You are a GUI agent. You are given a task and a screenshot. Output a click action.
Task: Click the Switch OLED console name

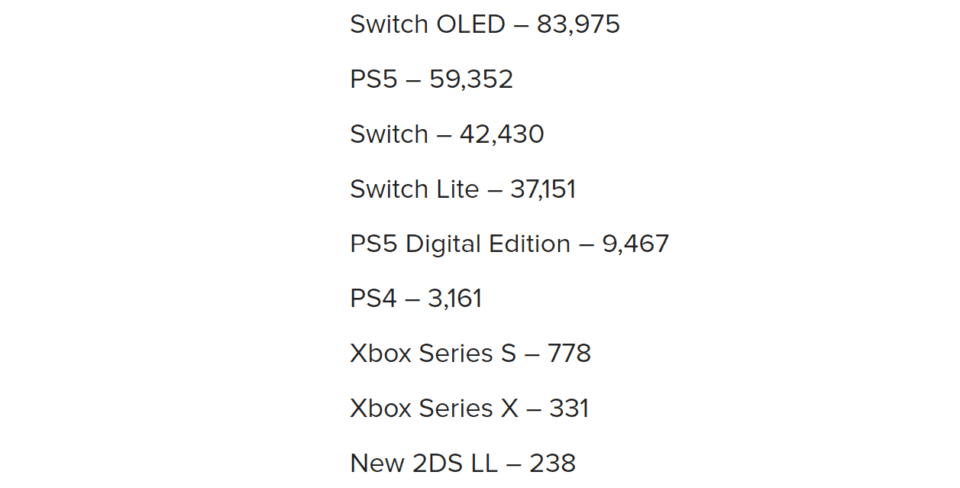(x=427, y=24)
